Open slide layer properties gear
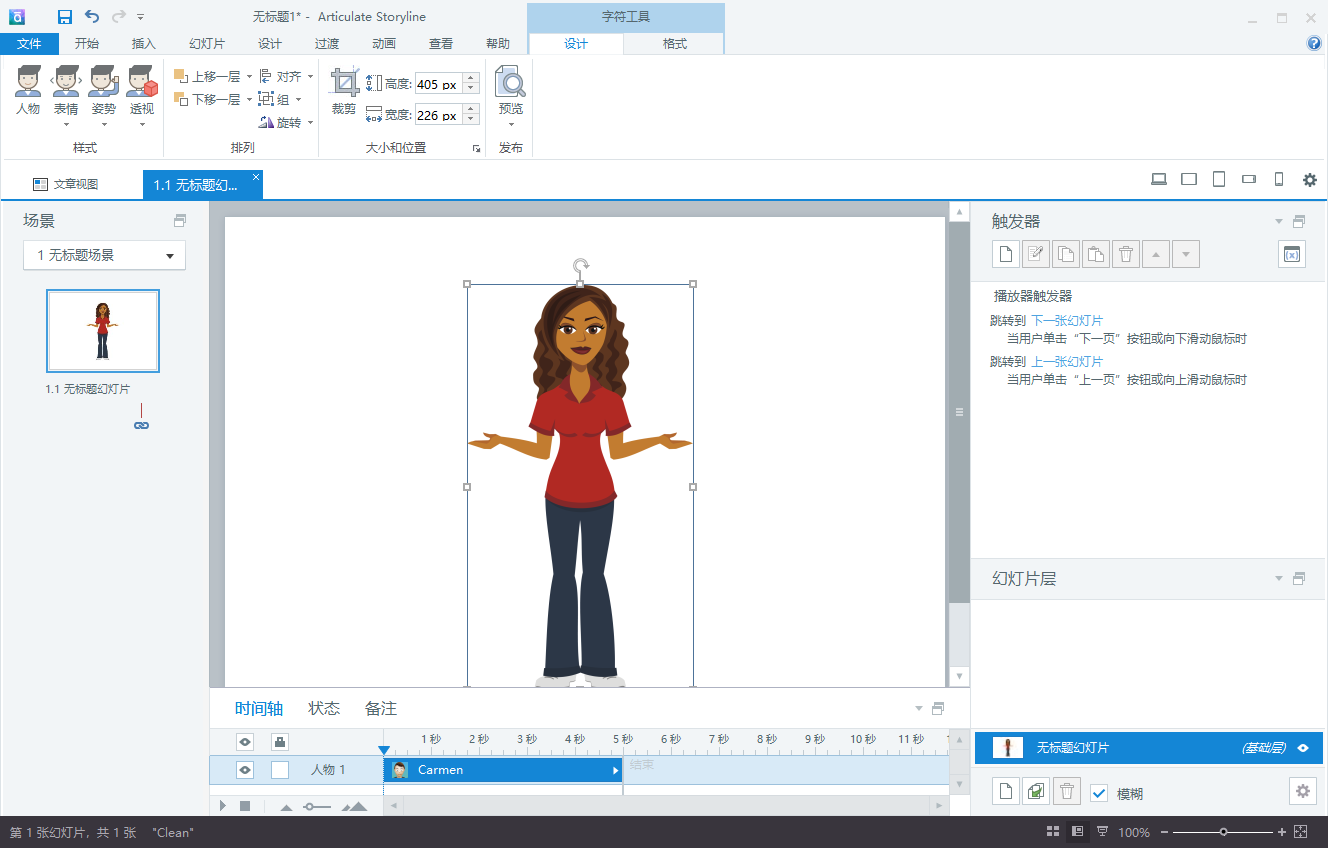The width and height of the screenshot is (1328, 848). (1302, 791)
